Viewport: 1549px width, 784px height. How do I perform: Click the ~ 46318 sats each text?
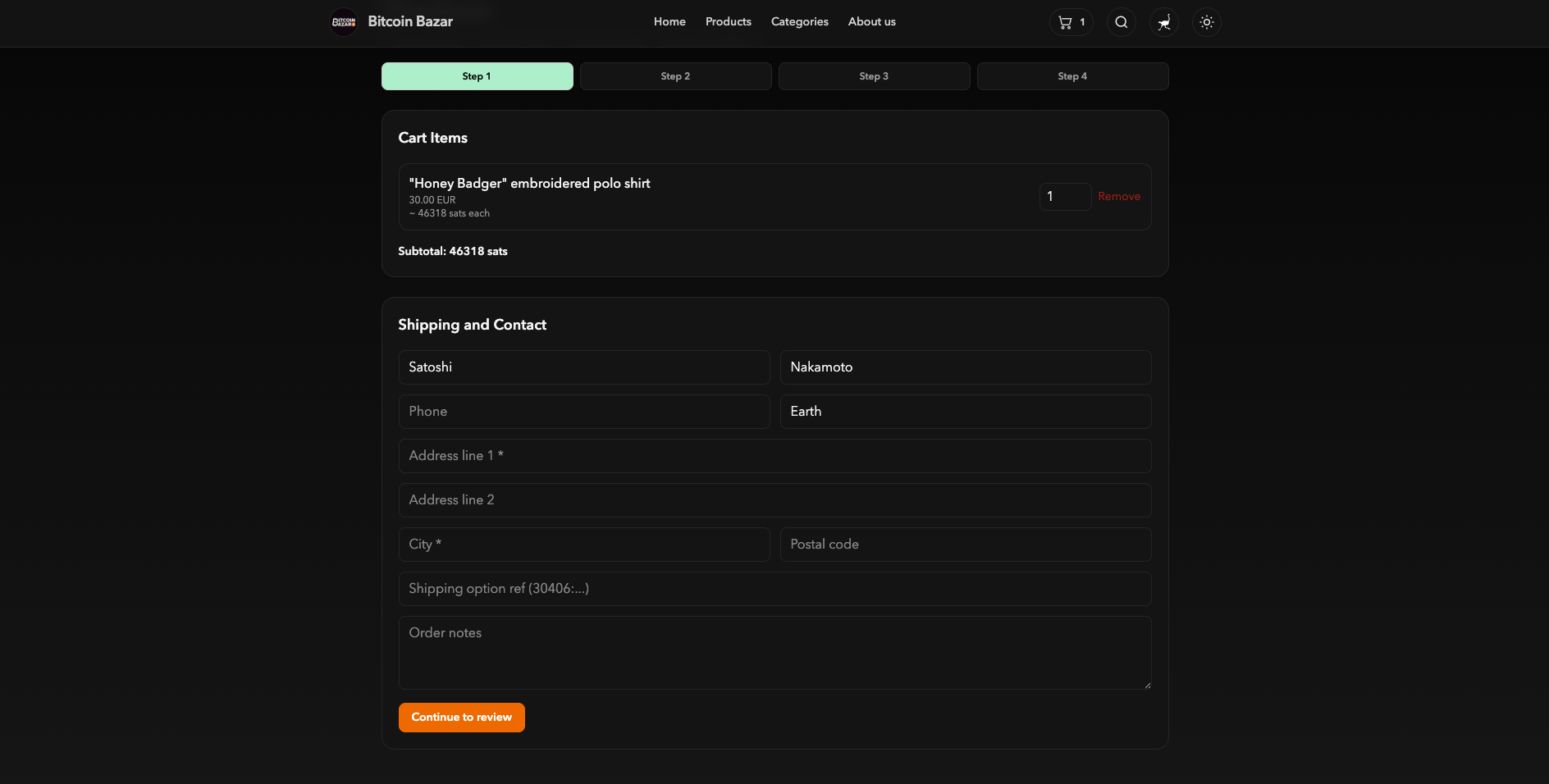[x=450, y=213]
